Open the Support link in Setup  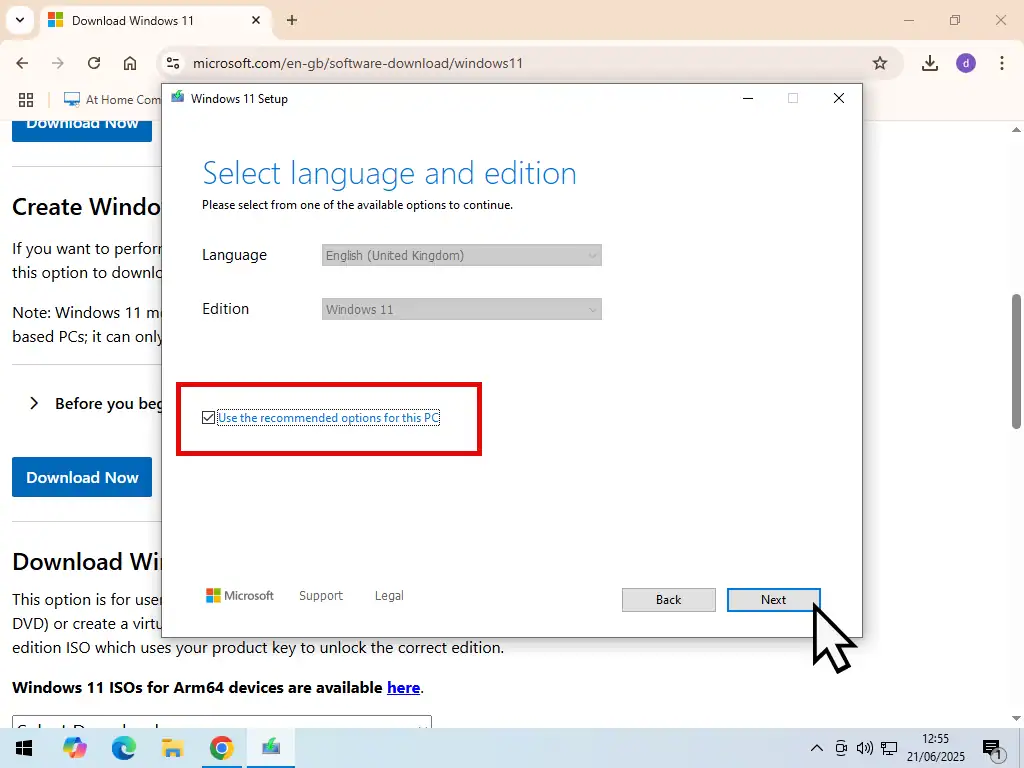[x=320, y=596]
